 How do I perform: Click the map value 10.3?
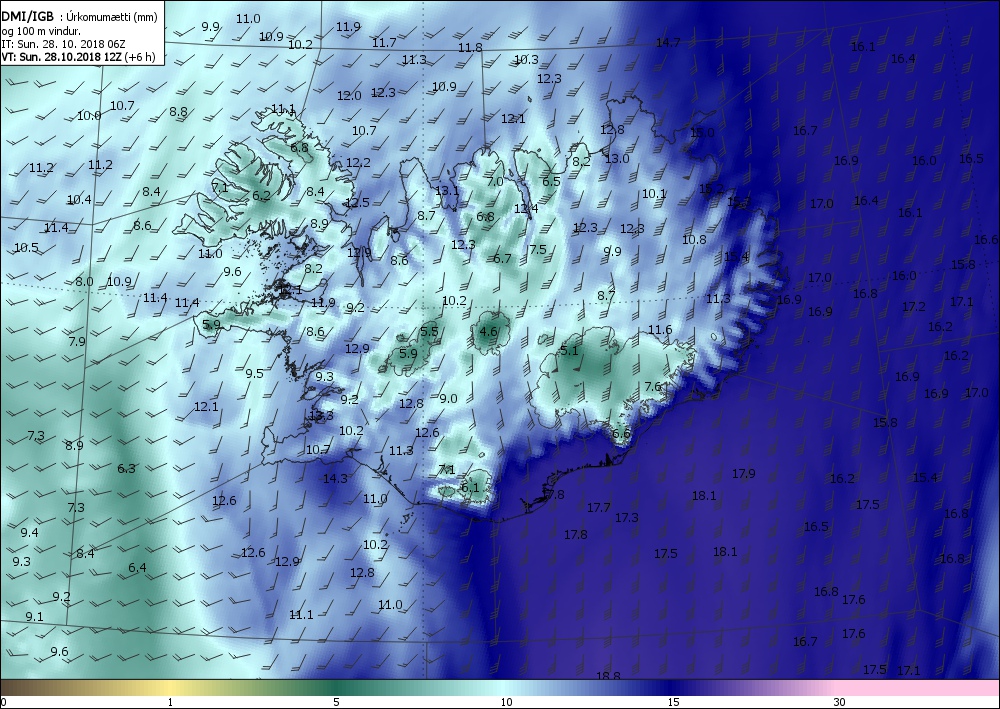526,60
